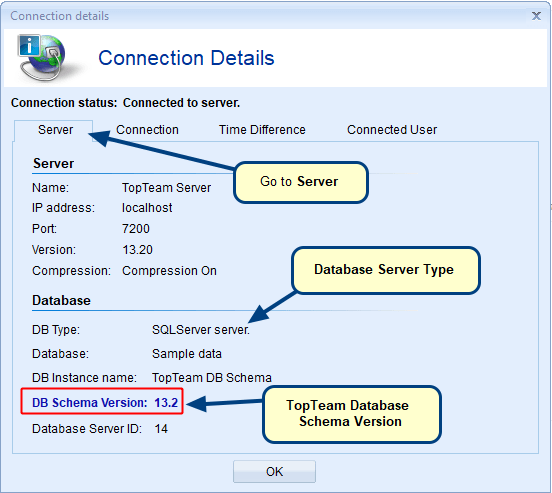
Task: Click the 'Name:' label
Action: [x=50, y=188]
